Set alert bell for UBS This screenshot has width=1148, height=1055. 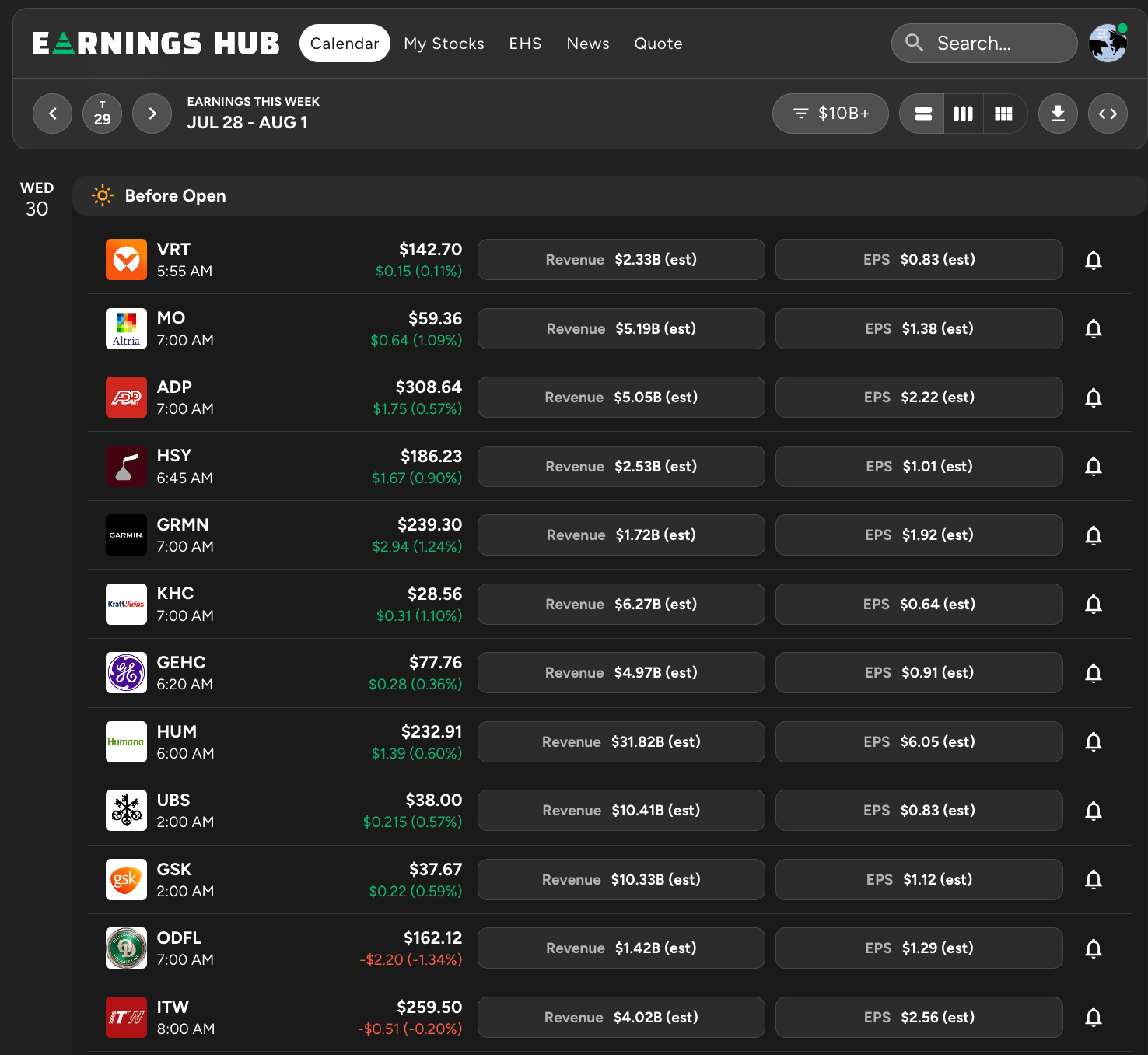click(x=1094, y=811)
